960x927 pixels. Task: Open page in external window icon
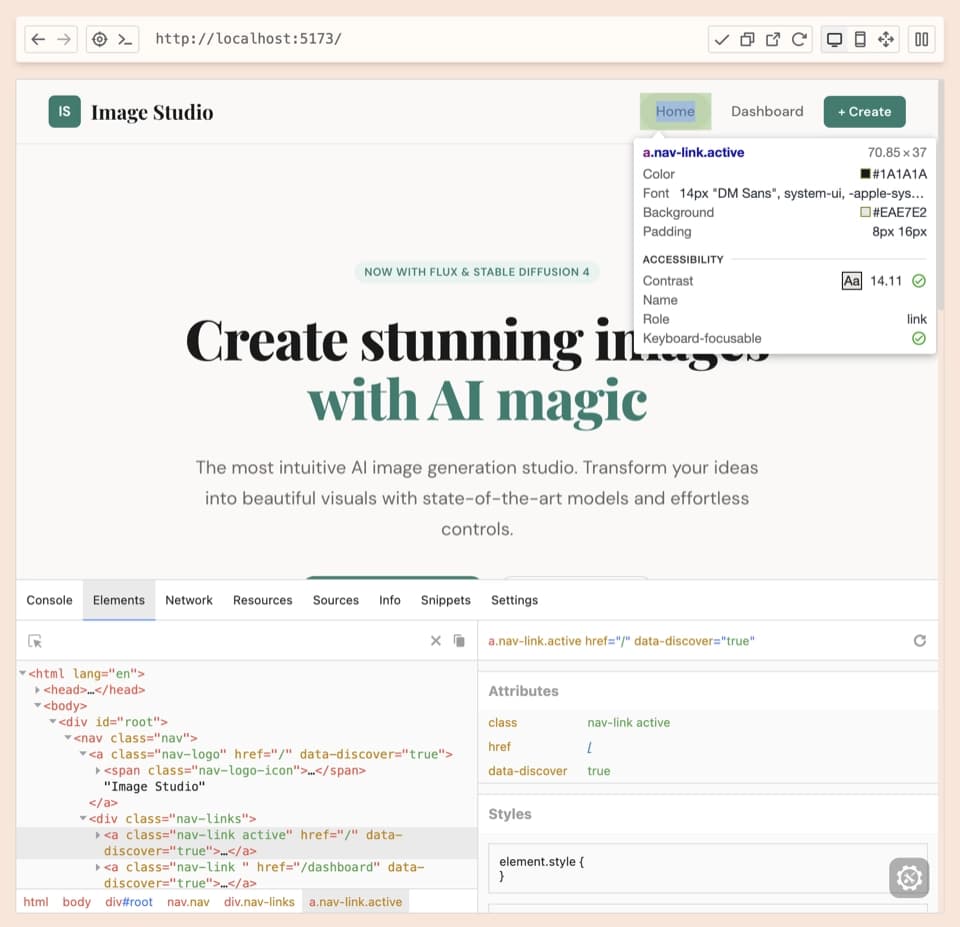click(x=772, y=39)
